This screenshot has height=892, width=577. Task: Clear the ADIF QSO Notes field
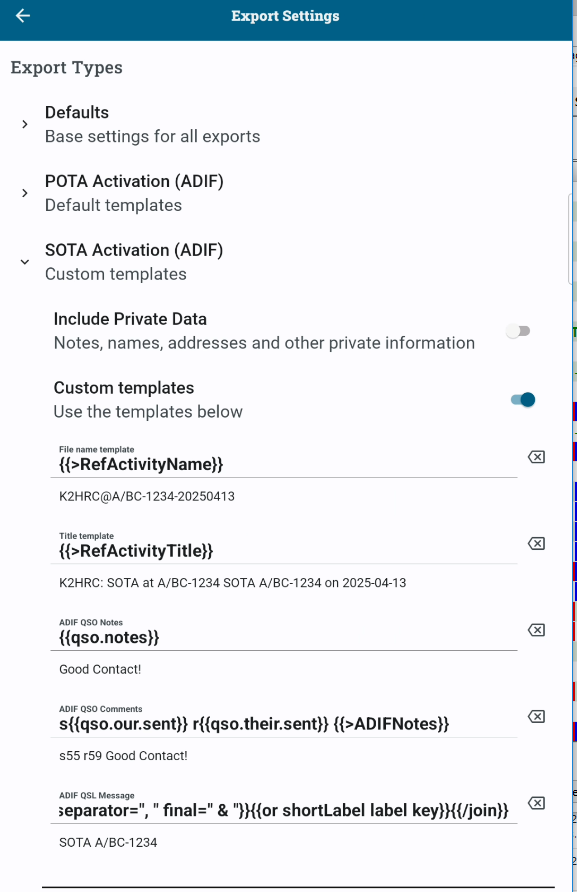tap(536, 630)
